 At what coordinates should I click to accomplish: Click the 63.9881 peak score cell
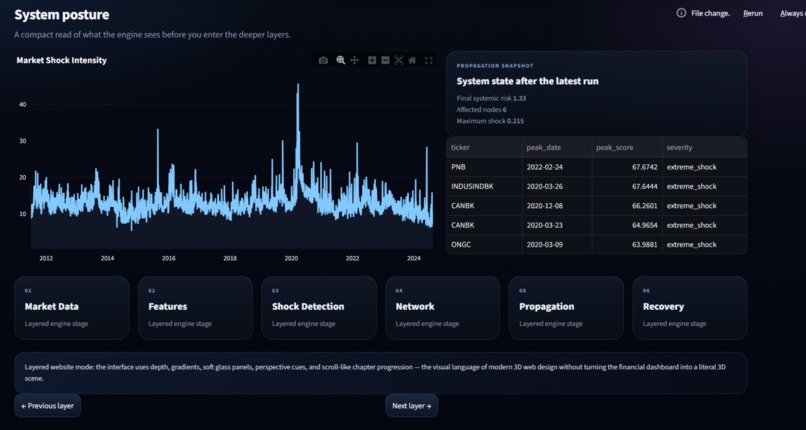coord(627,245)
